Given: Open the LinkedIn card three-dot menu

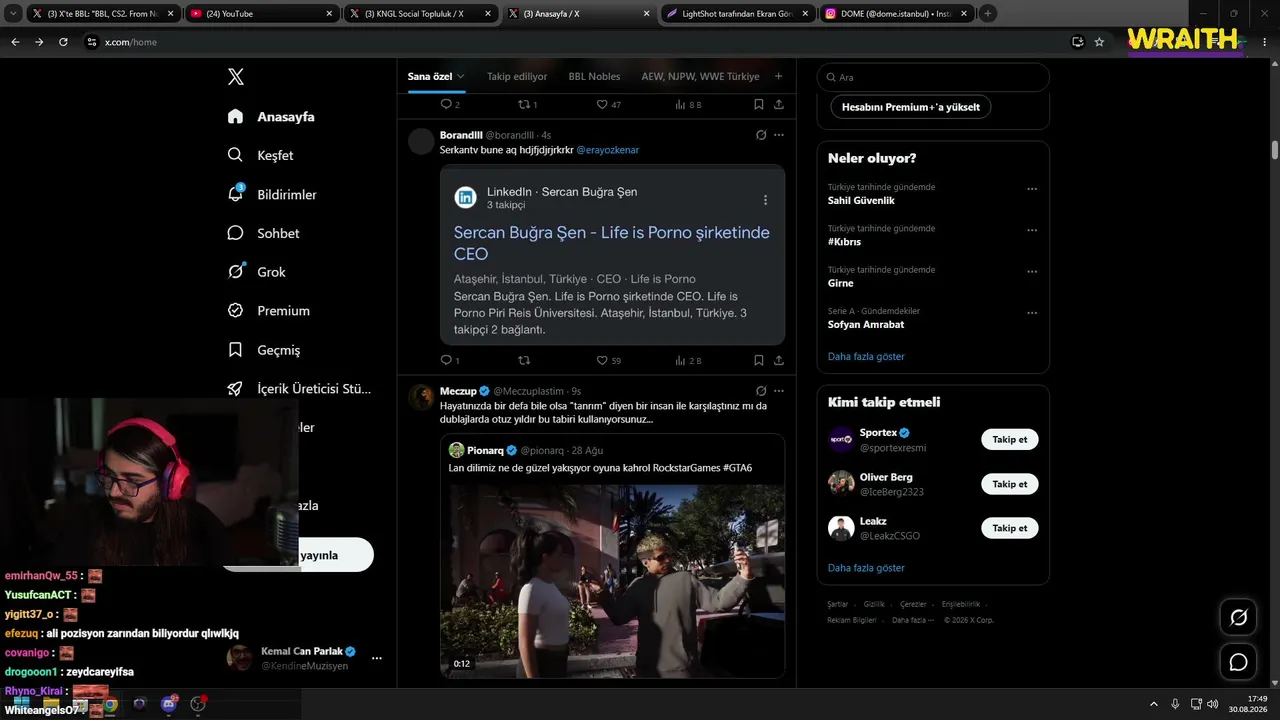Looking at the screenshot, I should pyautogui.click(x=765, y=200).
